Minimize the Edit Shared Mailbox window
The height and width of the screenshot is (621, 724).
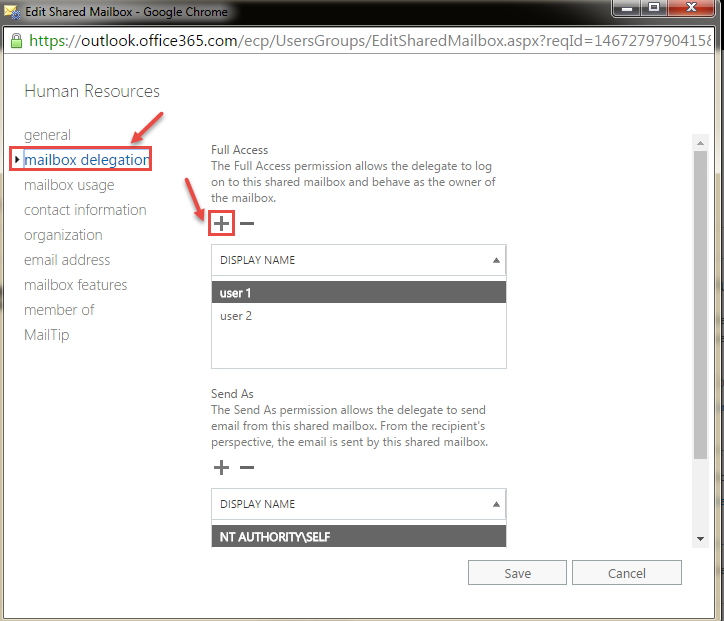[x=627, y=8]
